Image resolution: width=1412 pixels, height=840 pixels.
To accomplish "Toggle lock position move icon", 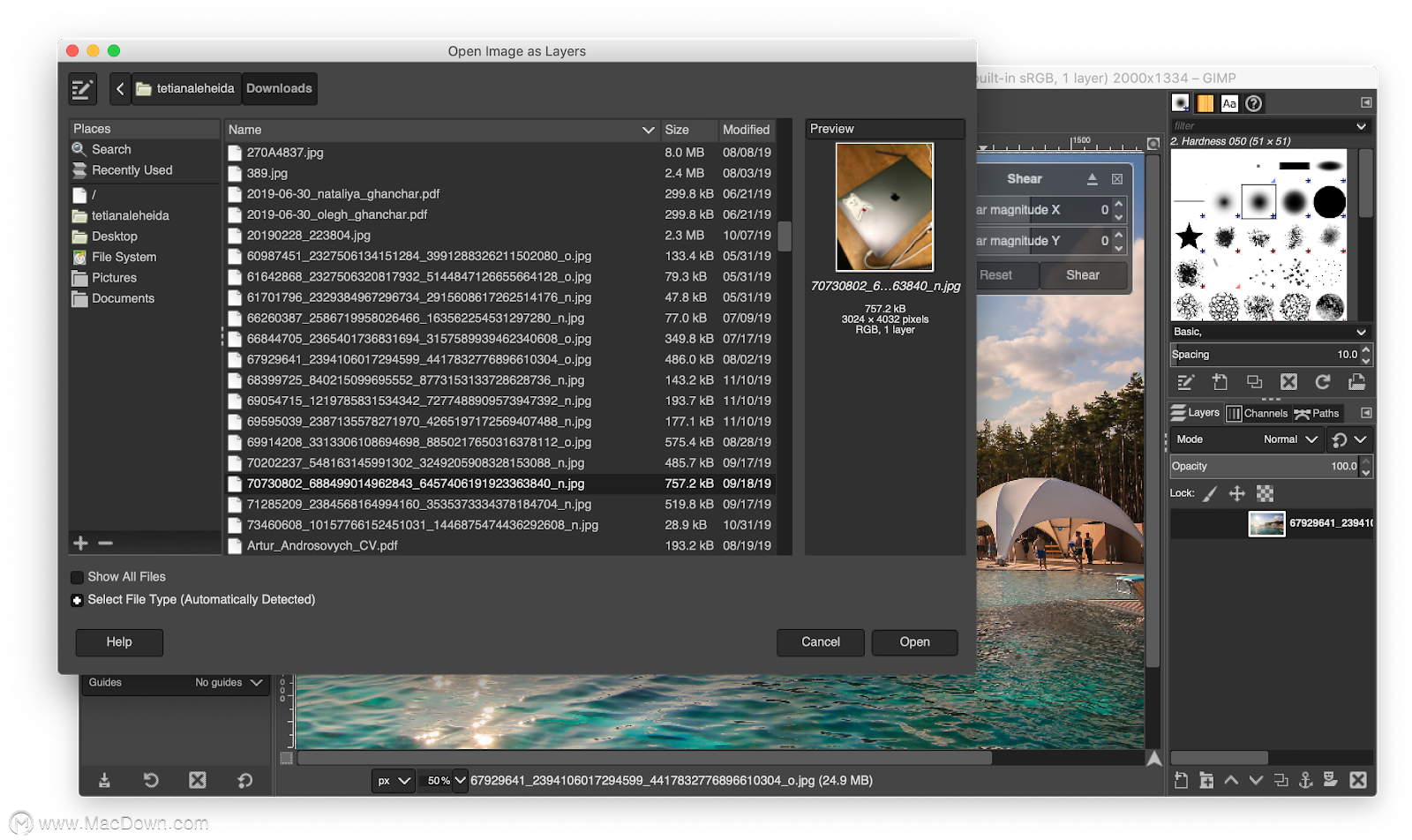I will [x=1236, y=493].
